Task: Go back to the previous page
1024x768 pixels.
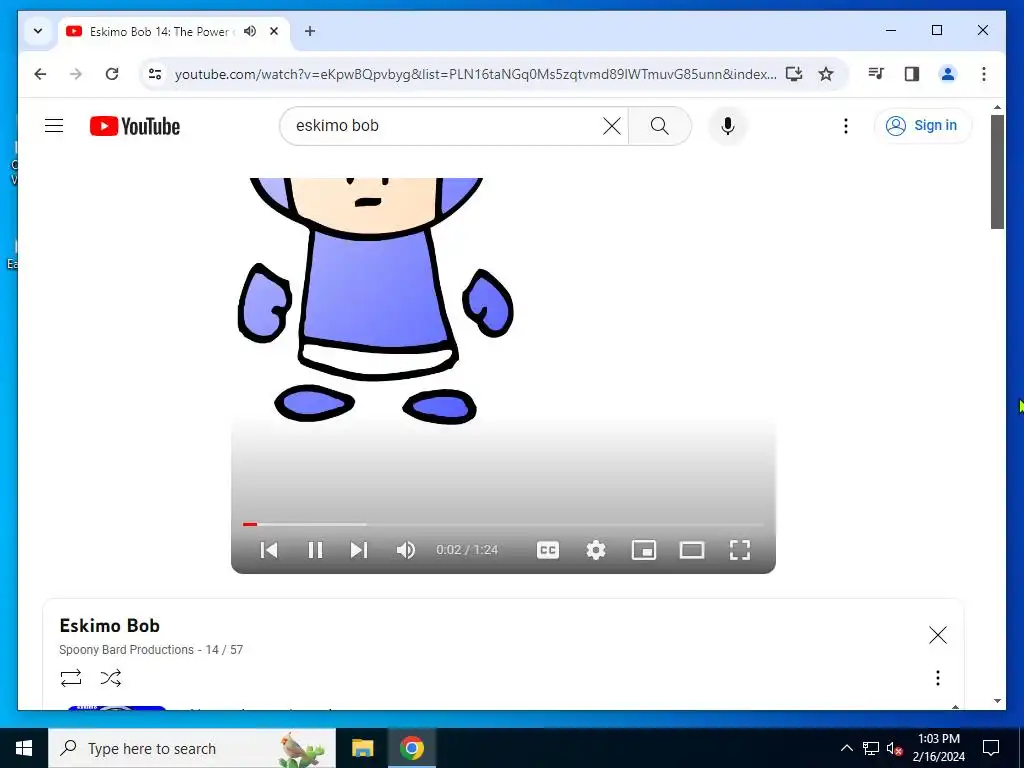Action: pyautogui.click(x=40, y=74)
